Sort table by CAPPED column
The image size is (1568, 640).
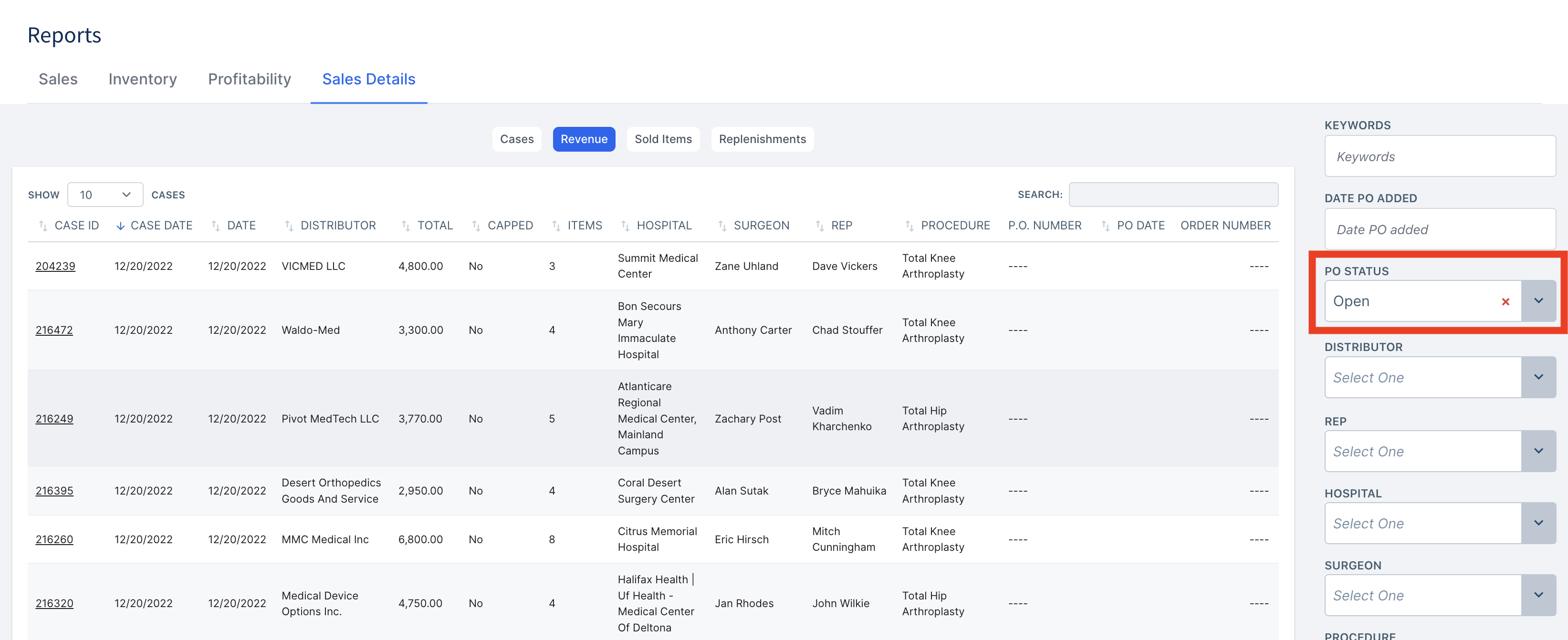tap(502, 225)
